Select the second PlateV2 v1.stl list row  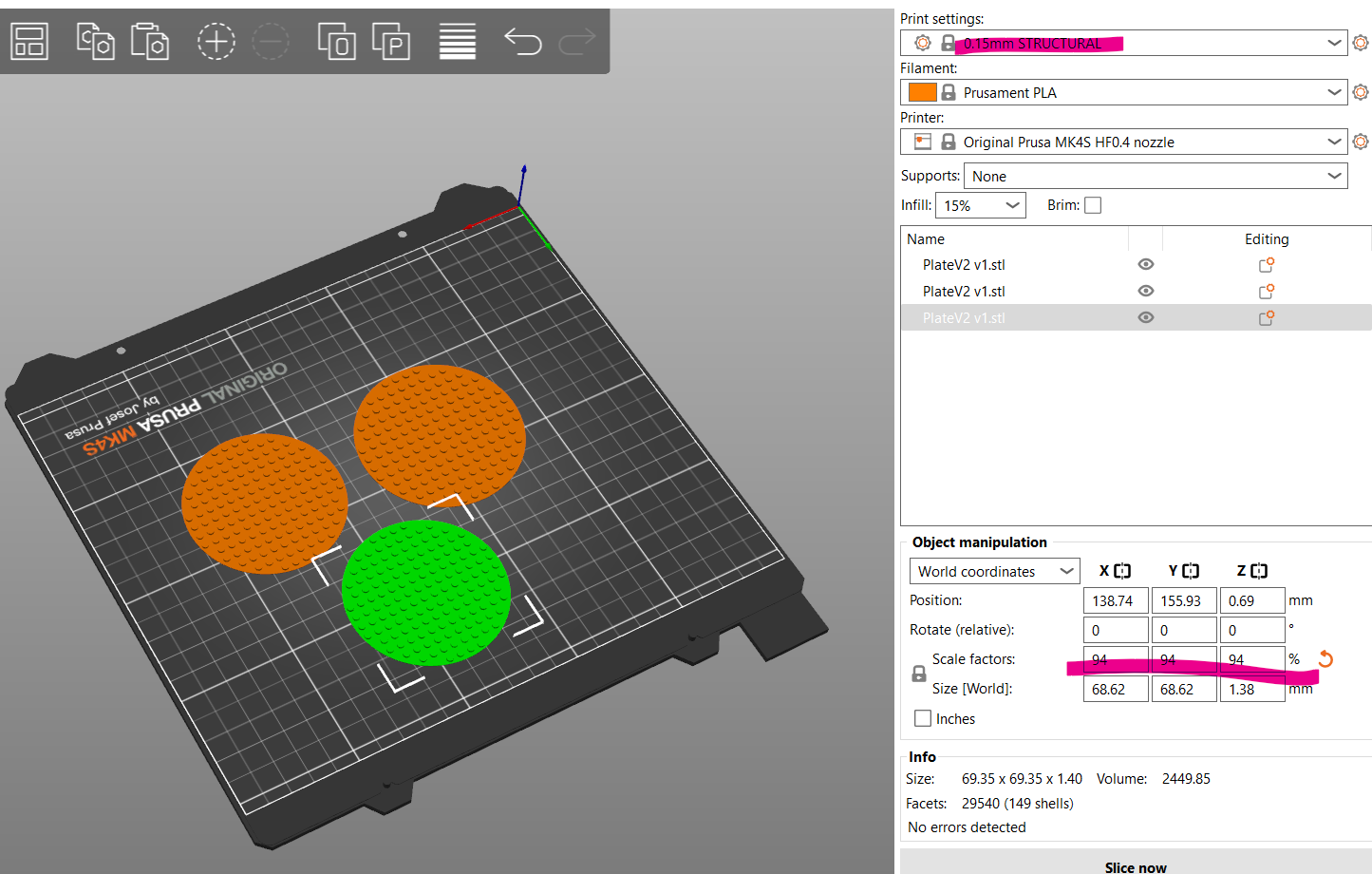coord(1136,292)
